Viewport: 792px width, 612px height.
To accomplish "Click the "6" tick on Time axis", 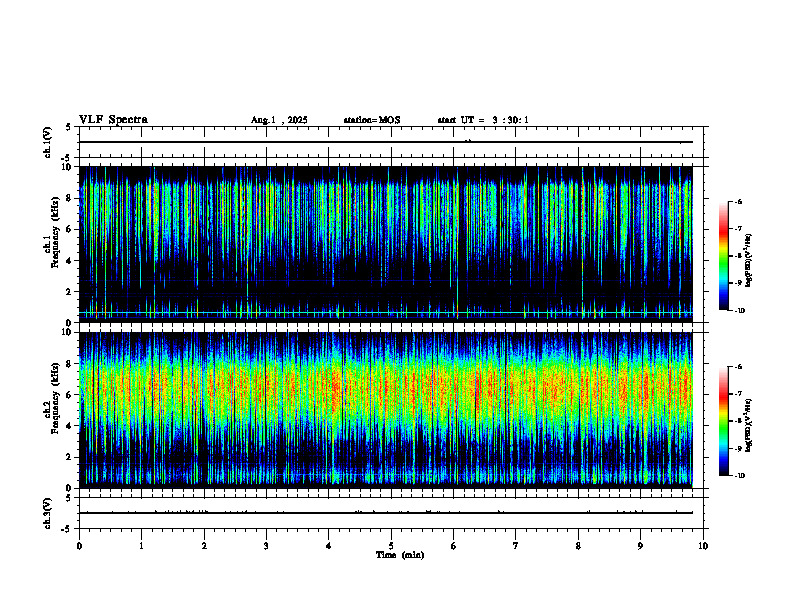I will pyautogui.click(x=454, y=546).
